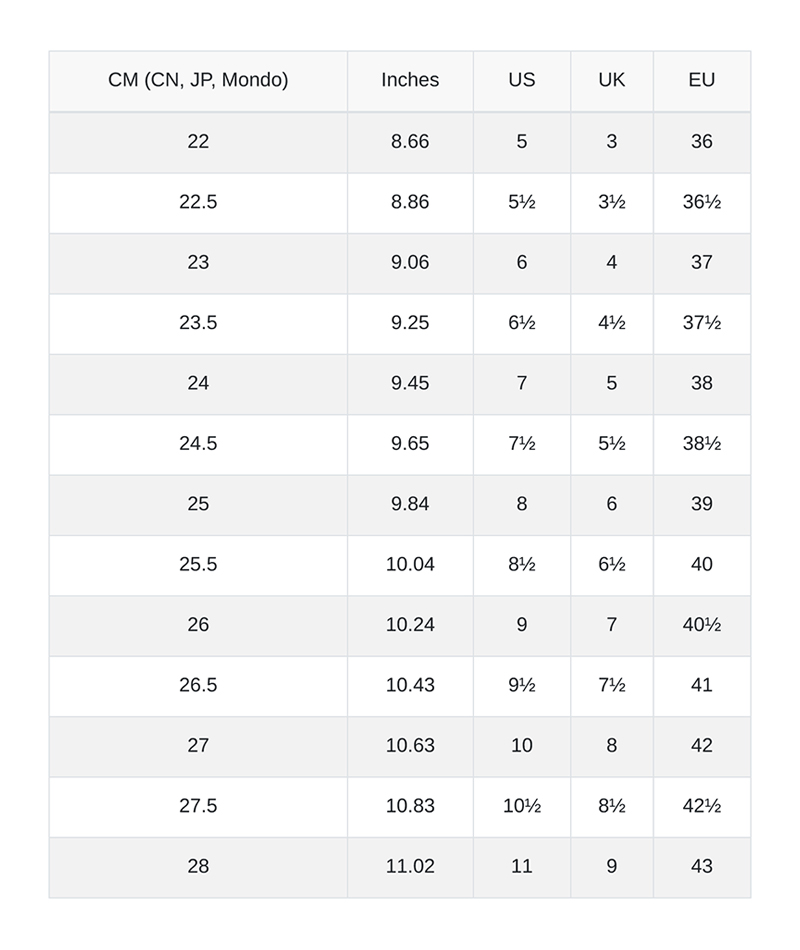Viewport: 800px width, 950px height.
Task: Click the EU size 43 cell
Action: click(702, 866)
